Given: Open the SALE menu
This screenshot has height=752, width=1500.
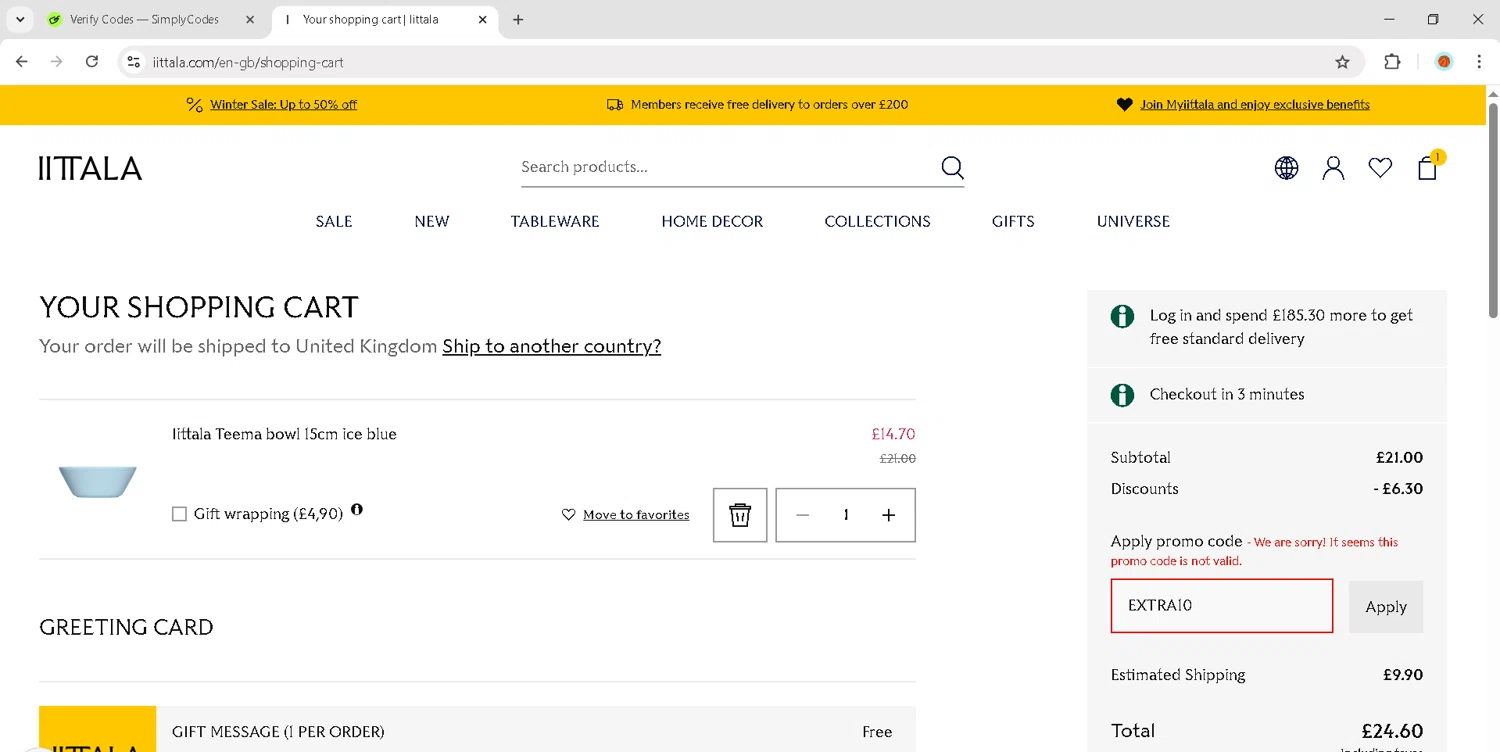Looking at the screenshot, I should pos(334,222).
